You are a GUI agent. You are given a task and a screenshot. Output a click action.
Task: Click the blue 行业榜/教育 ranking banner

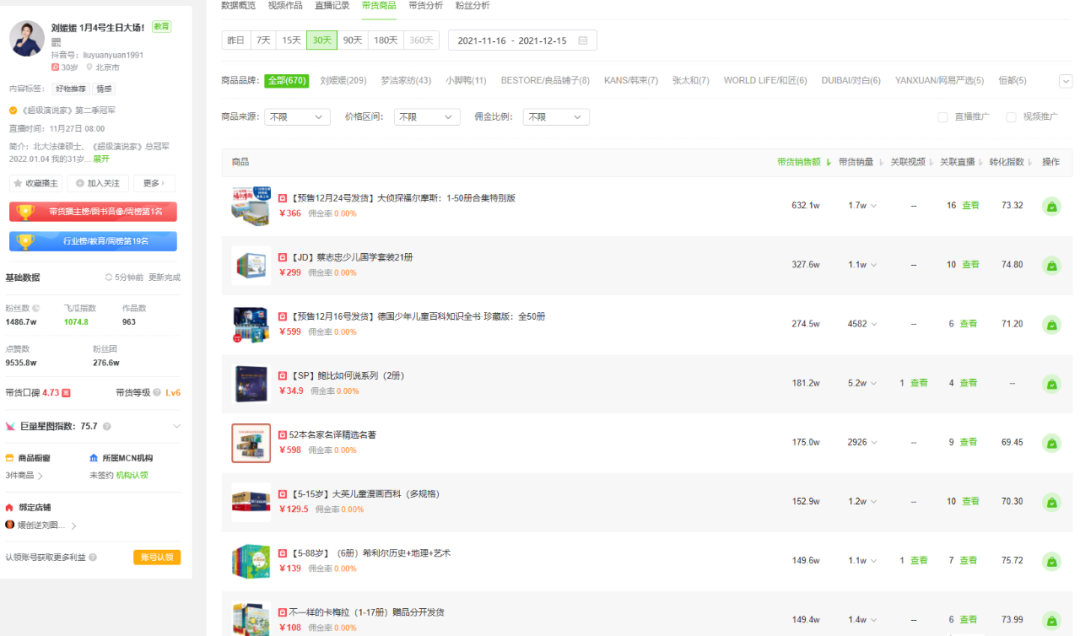pyautogui.click(x=93, y=241)
